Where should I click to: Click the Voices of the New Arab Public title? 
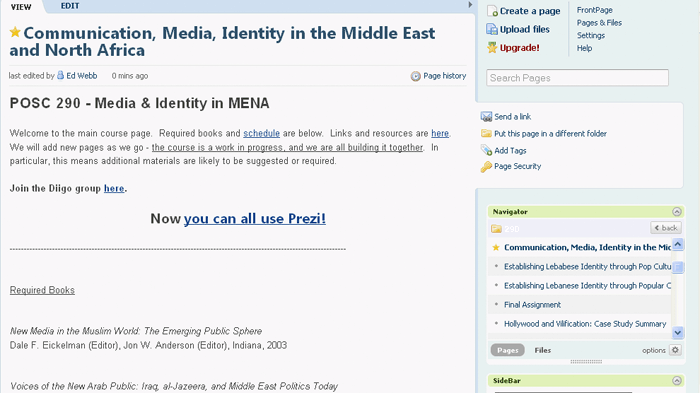[x=174, y=386]
